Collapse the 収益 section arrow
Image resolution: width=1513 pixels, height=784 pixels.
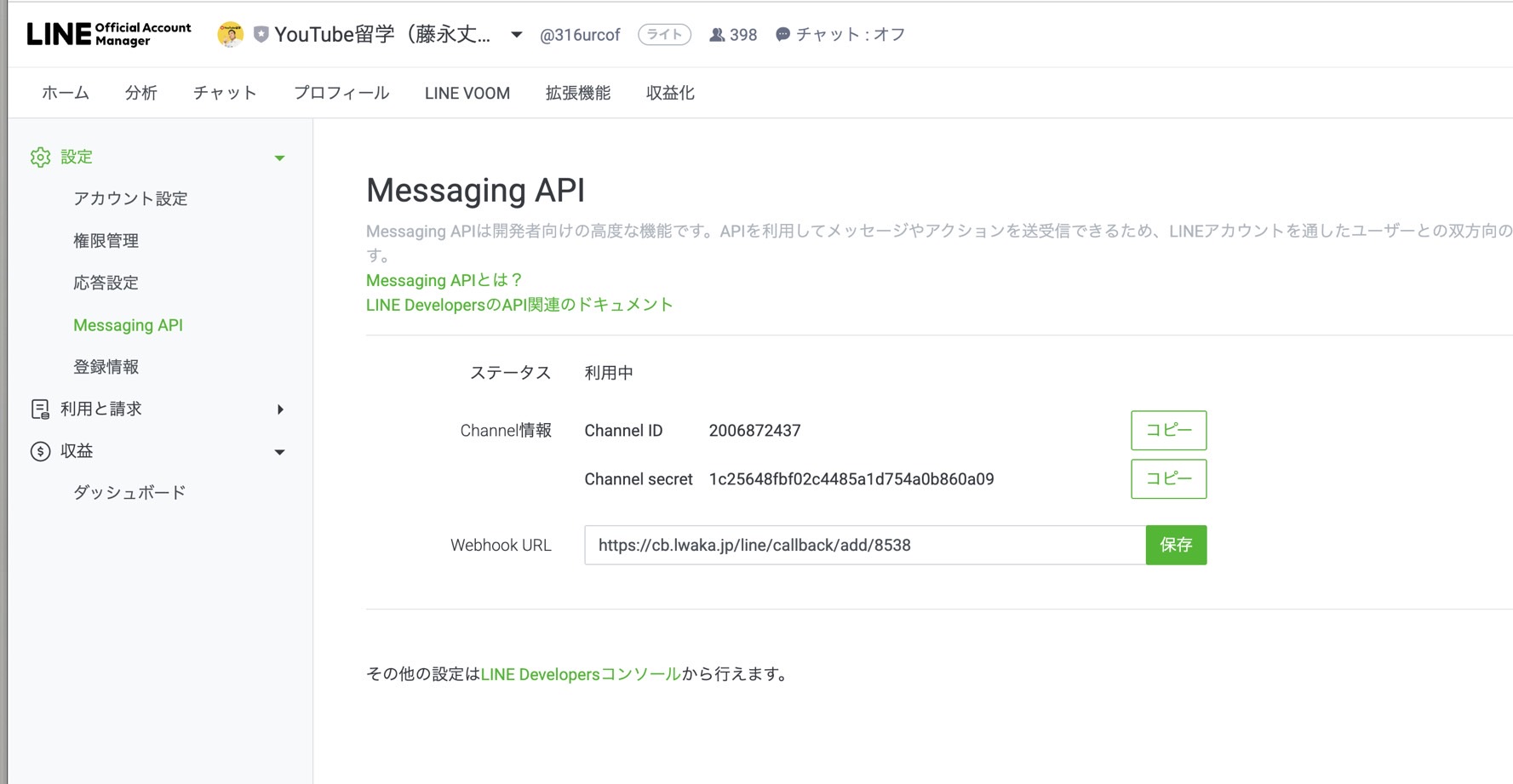(x=279, y=452)
